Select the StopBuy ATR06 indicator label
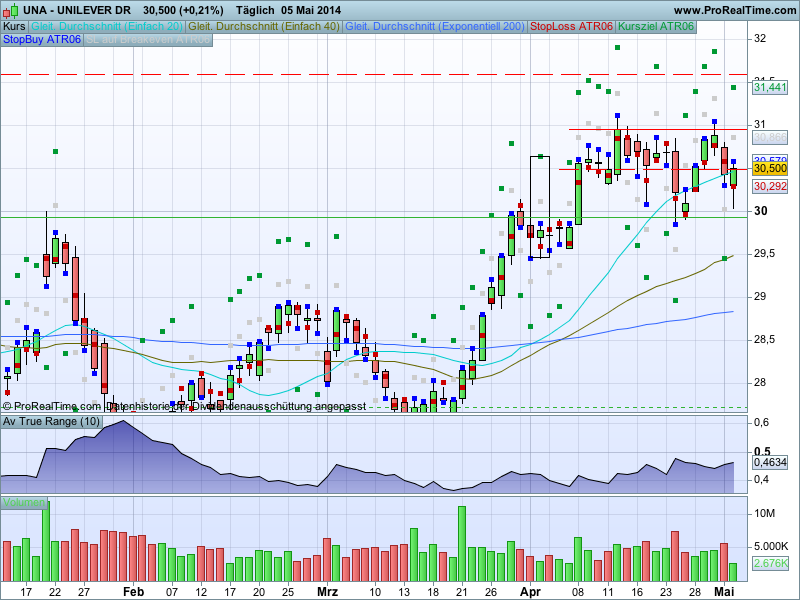The height and width of the screenshot is (600, 800). (42, 40)
